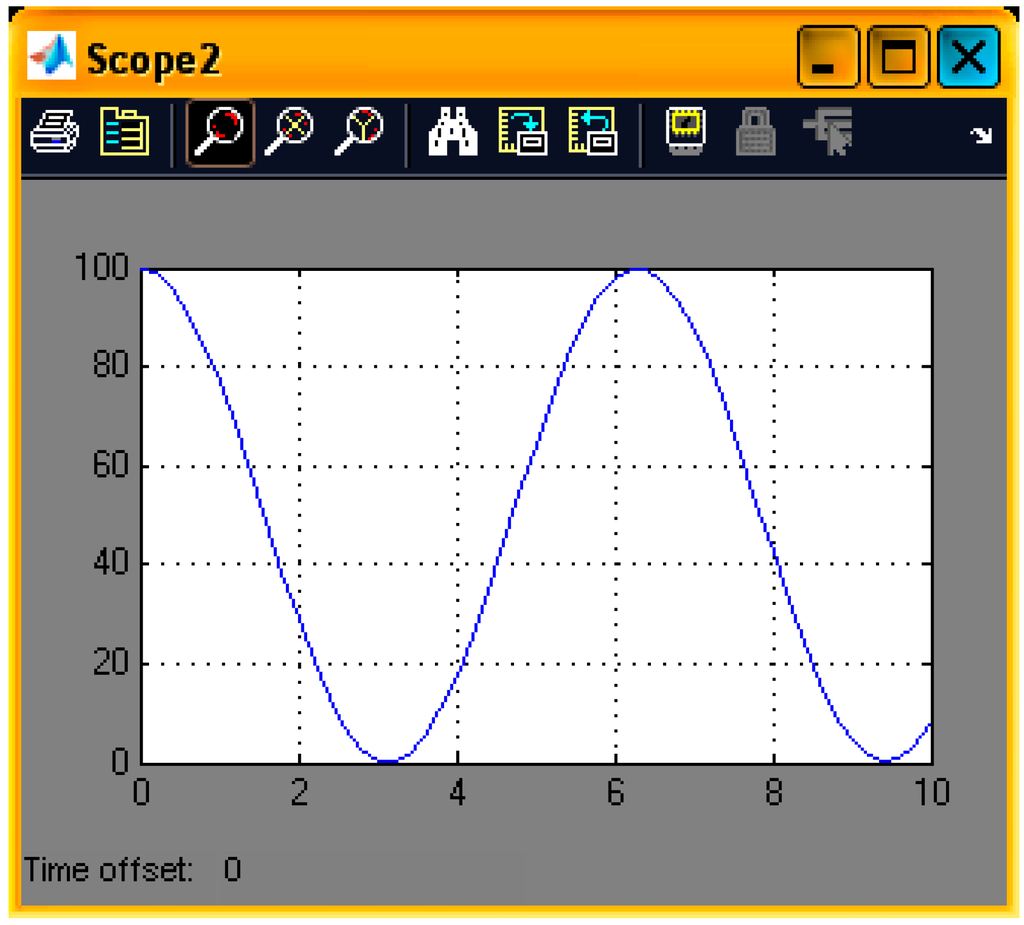
Task: Click the Print icon in the toolbar
Action: (53, 132)
